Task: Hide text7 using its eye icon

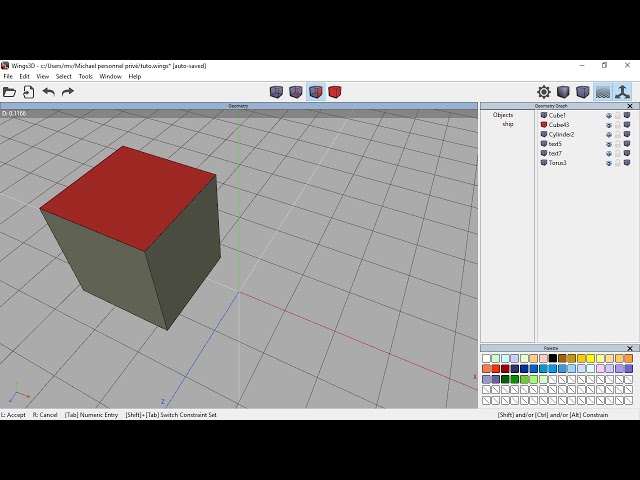Action: pyautogui.click(x=609, y=154)
